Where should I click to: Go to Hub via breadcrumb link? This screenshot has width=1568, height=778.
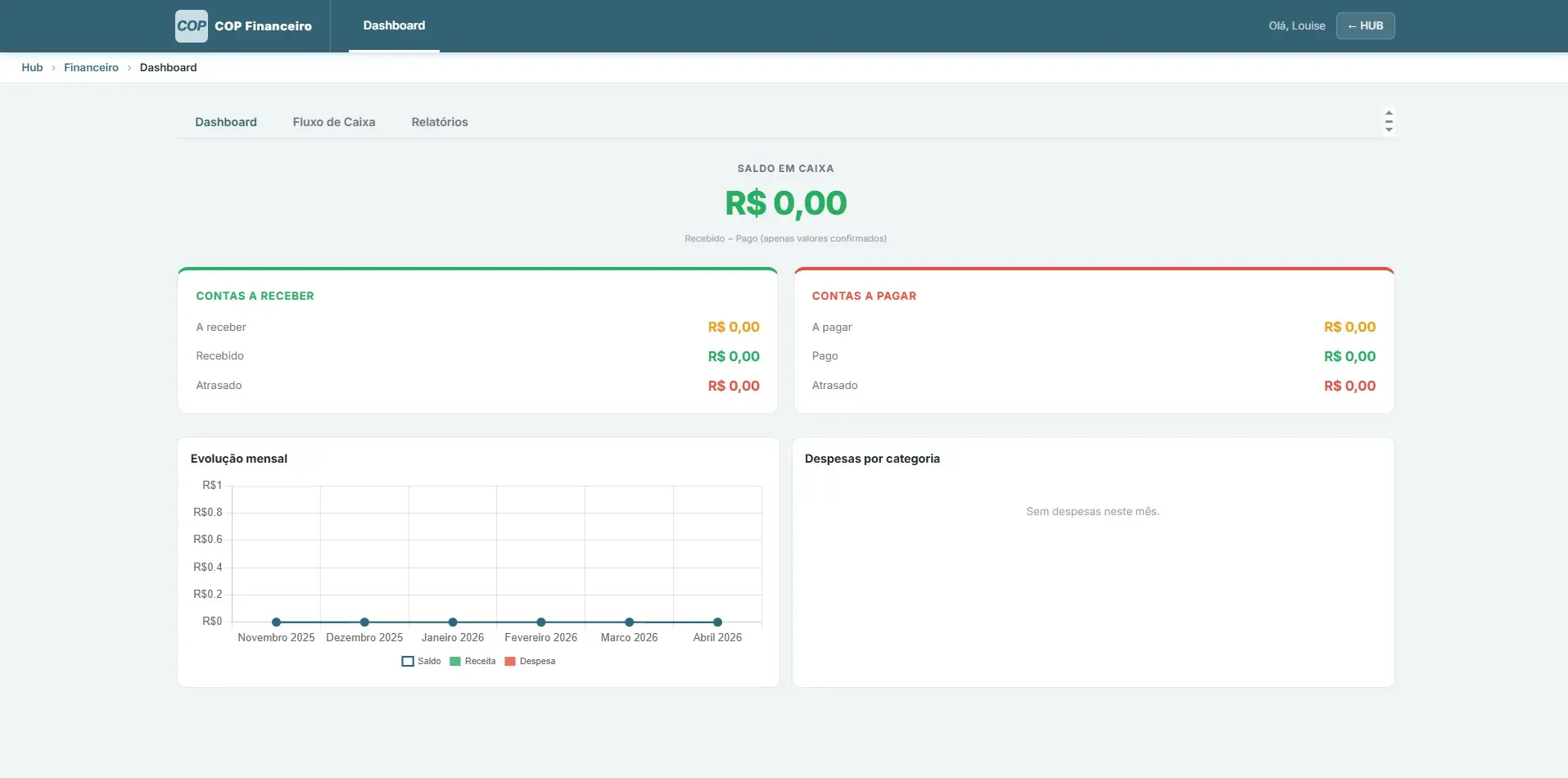click(x=32, y=68)
